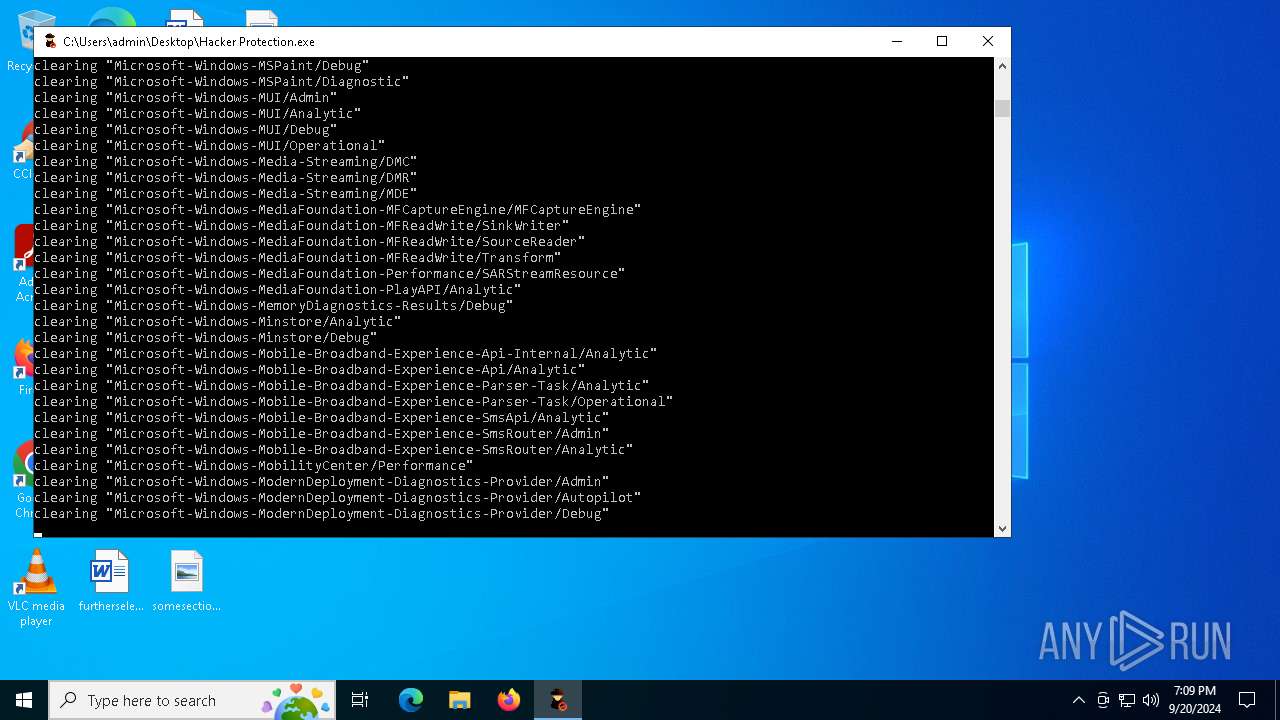1280x720 pixels.
Task: Click the line "MFCaptureEngine/MFCaptureEngine"
Action: [x=338, y=209]
